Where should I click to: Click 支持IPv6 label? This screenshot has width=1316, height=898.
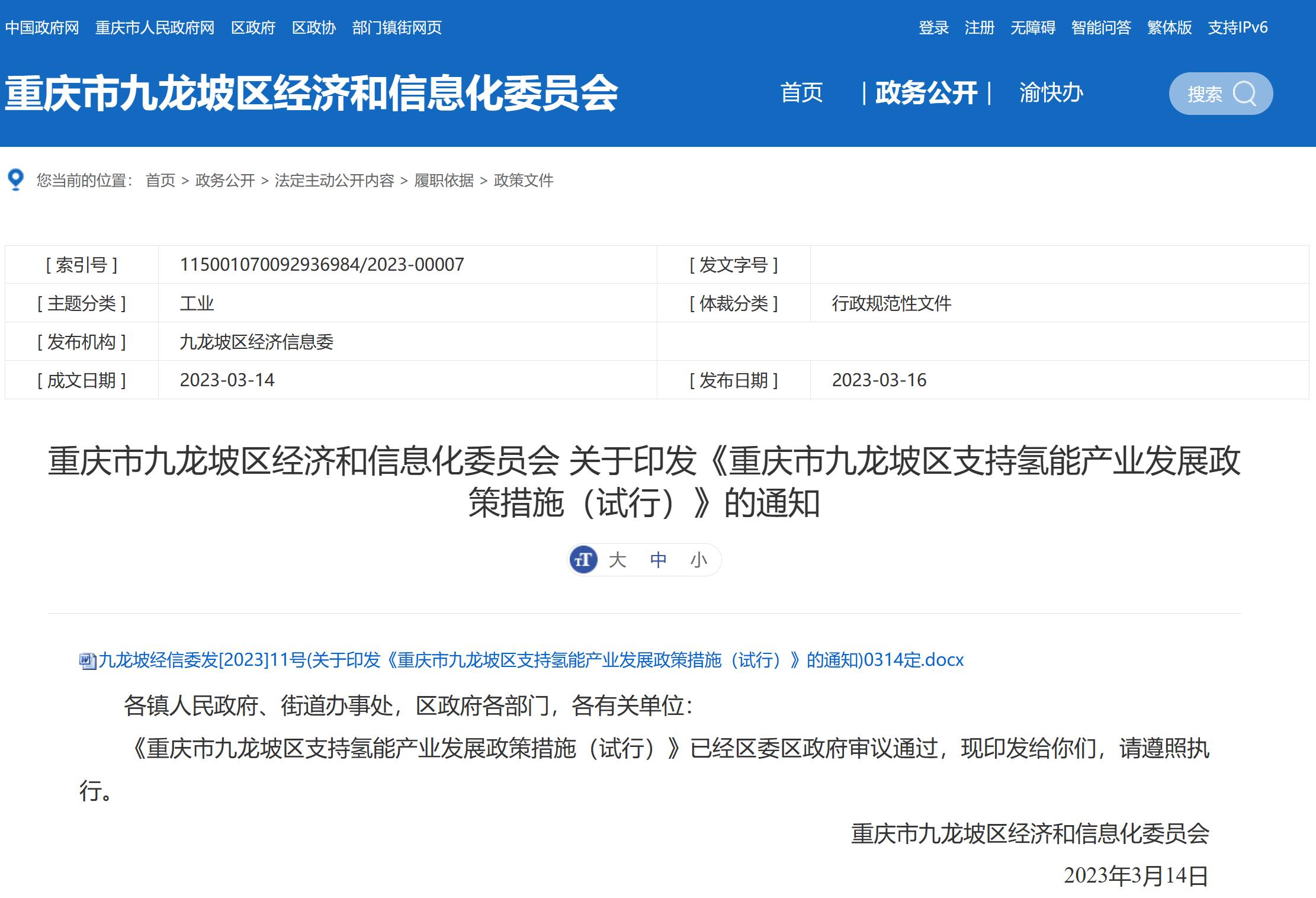click(x=1238, y=28)
